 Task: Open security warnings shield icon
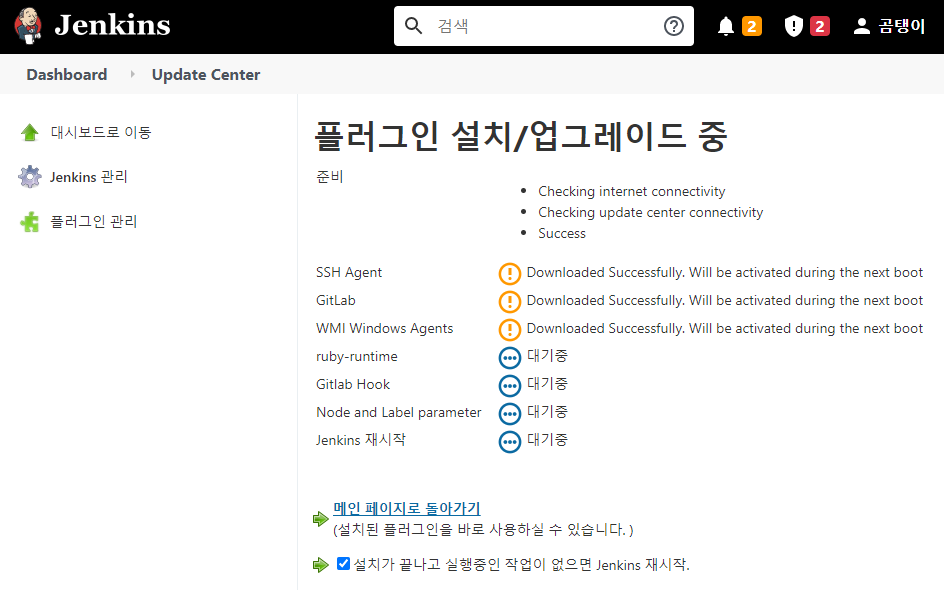(x=794, y=26)
